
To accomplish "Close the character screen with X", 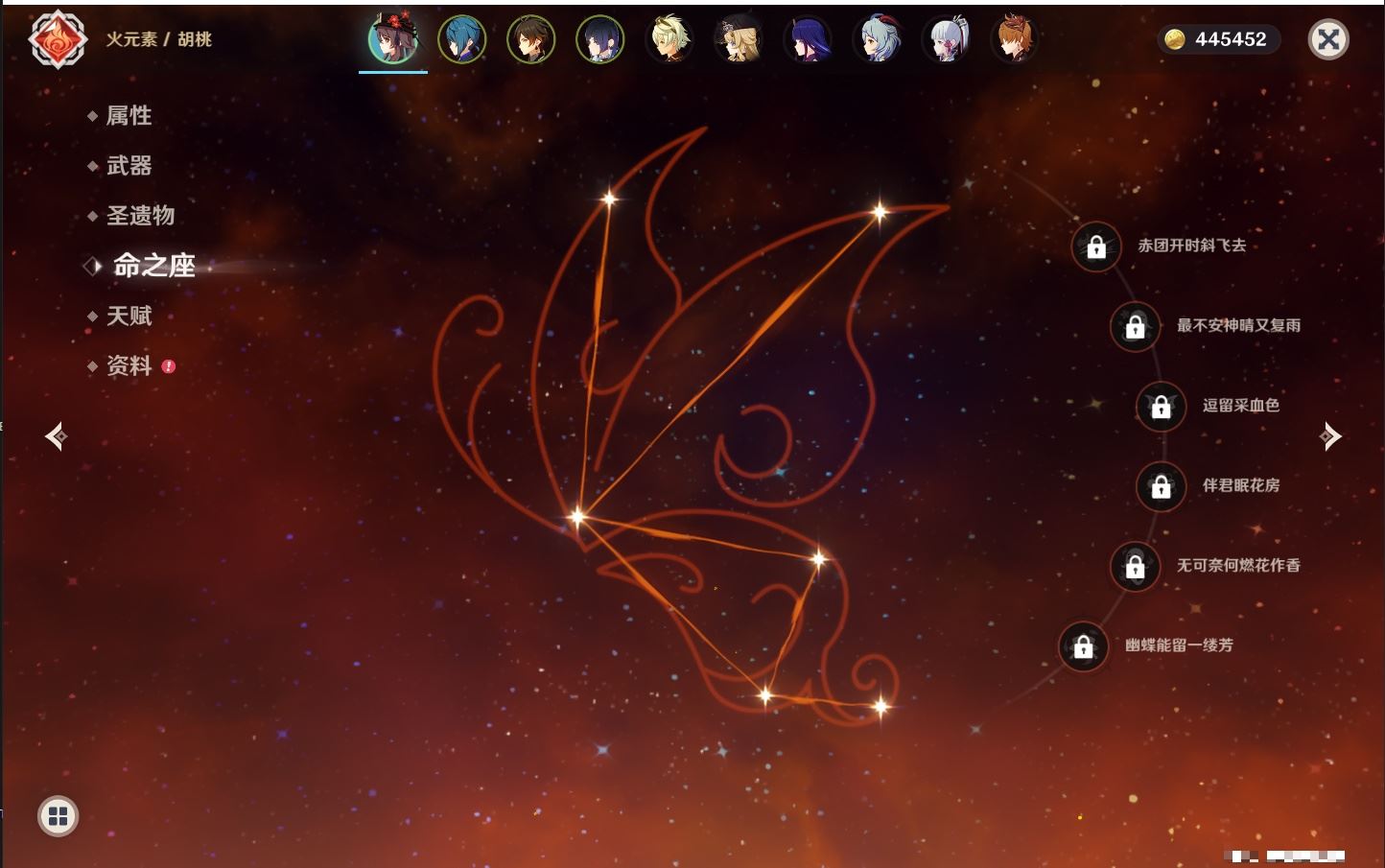I will coord(1328,39).
